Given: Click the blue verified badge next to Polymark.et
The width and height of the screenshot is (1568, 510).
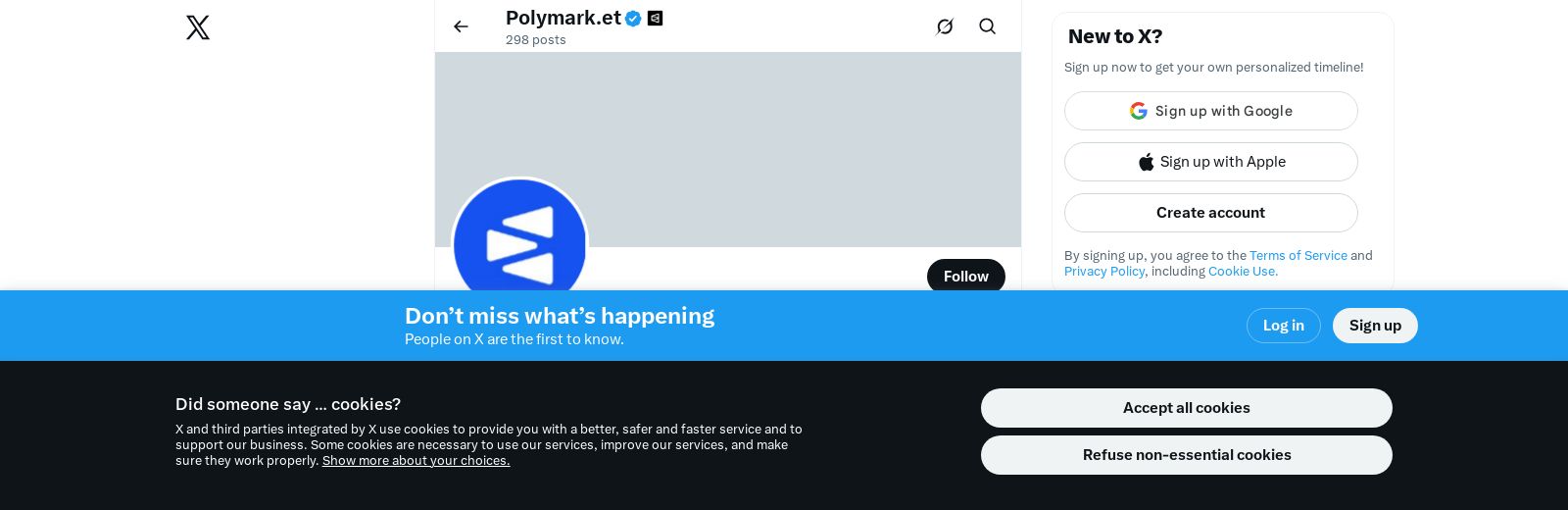Looking at the screenshot, I should click(633, 19).
